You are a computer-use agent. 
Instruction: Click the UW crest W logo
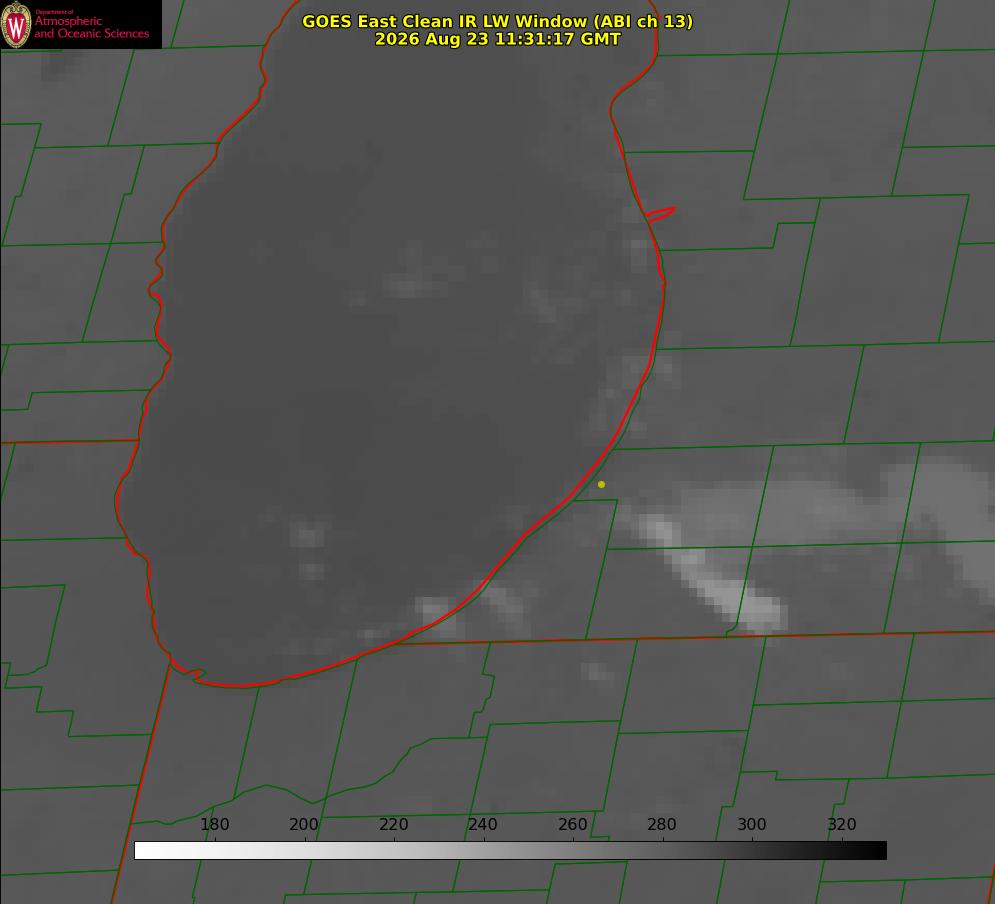click(16, 24)
